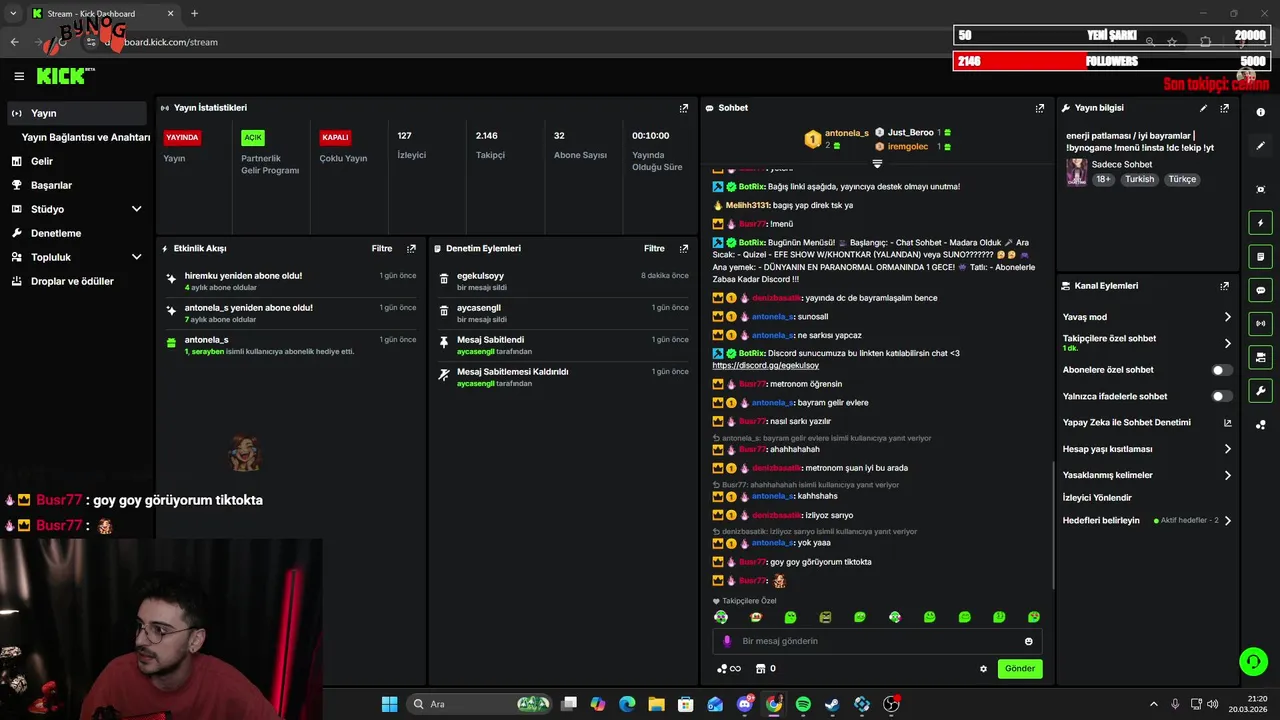
Task: Pop out the Etkinlik Akışı panel
Action: tap(411, 248)
